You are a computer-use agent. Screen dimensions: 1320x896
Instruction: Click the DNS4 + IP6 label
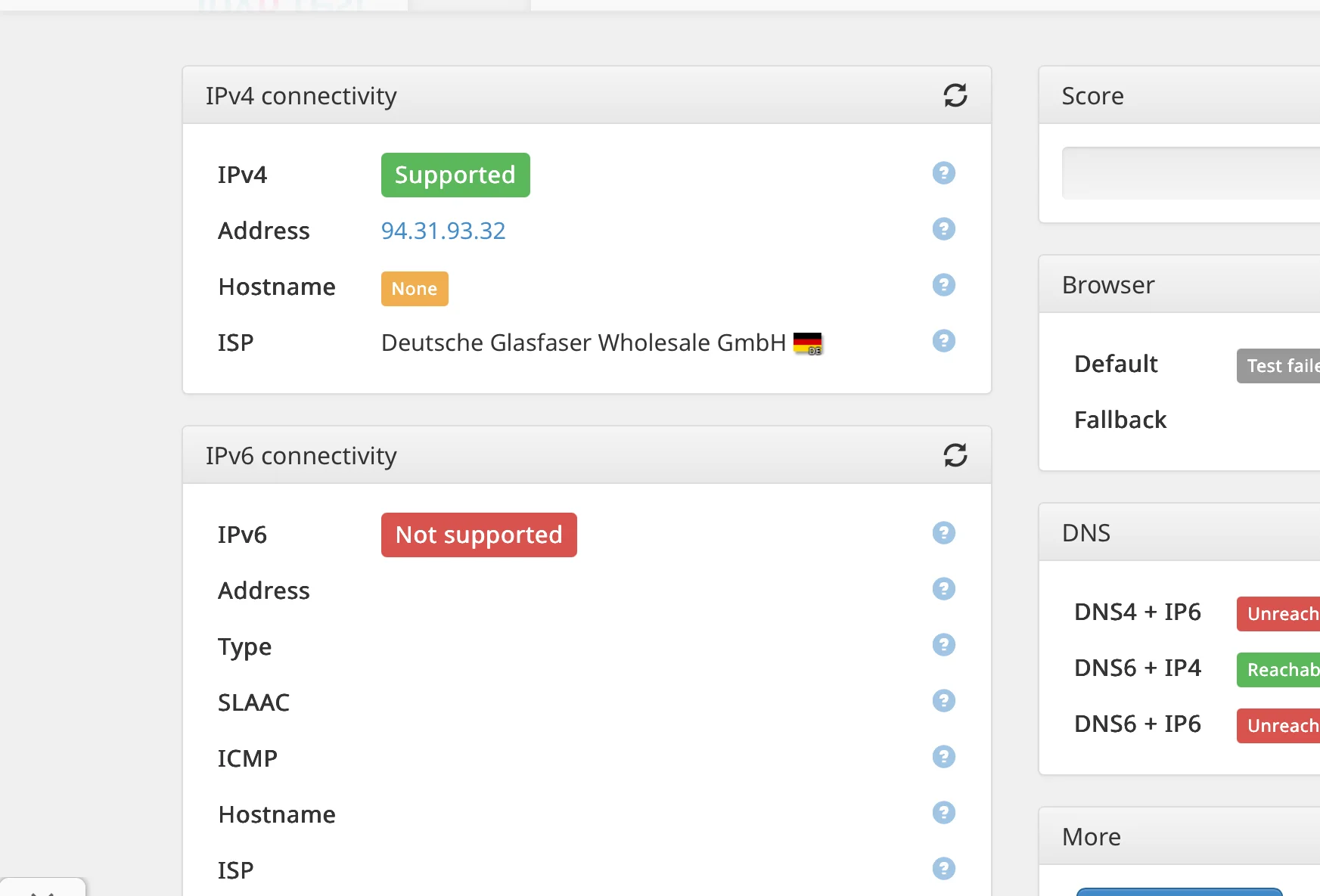[1138, 612]
